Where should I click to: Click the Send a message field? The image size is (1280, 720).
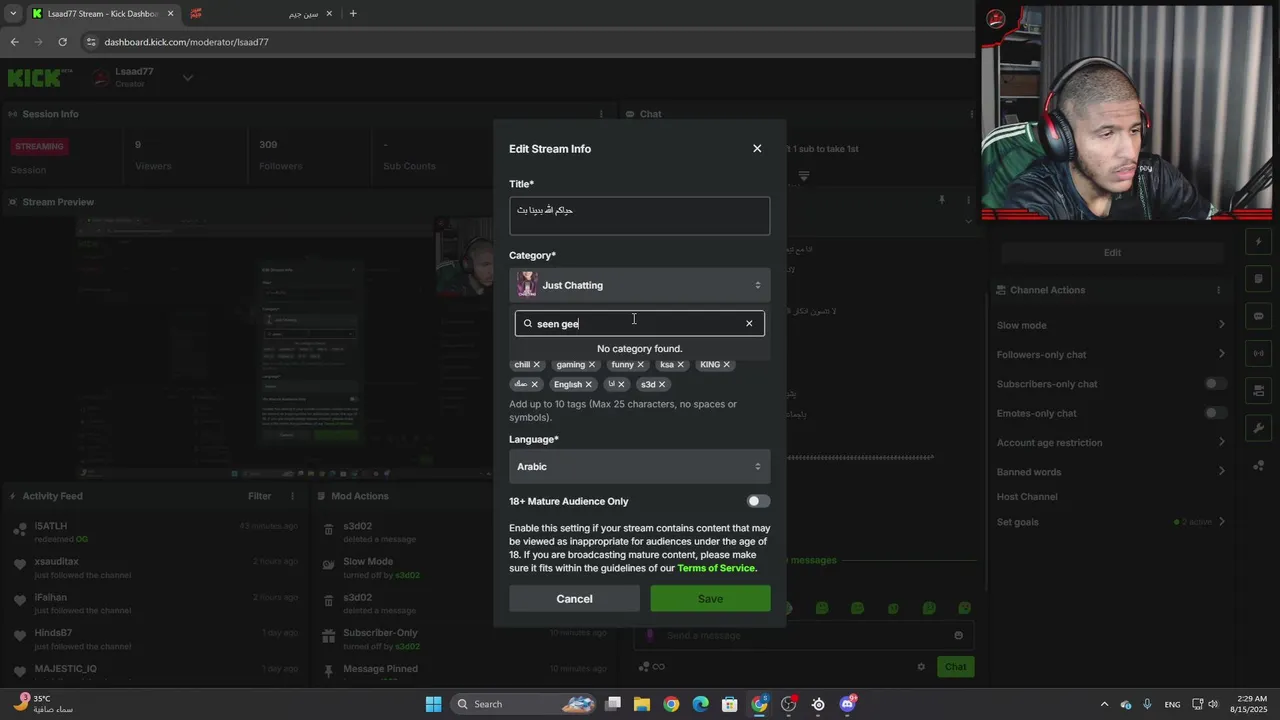click(x=805, y=636)
